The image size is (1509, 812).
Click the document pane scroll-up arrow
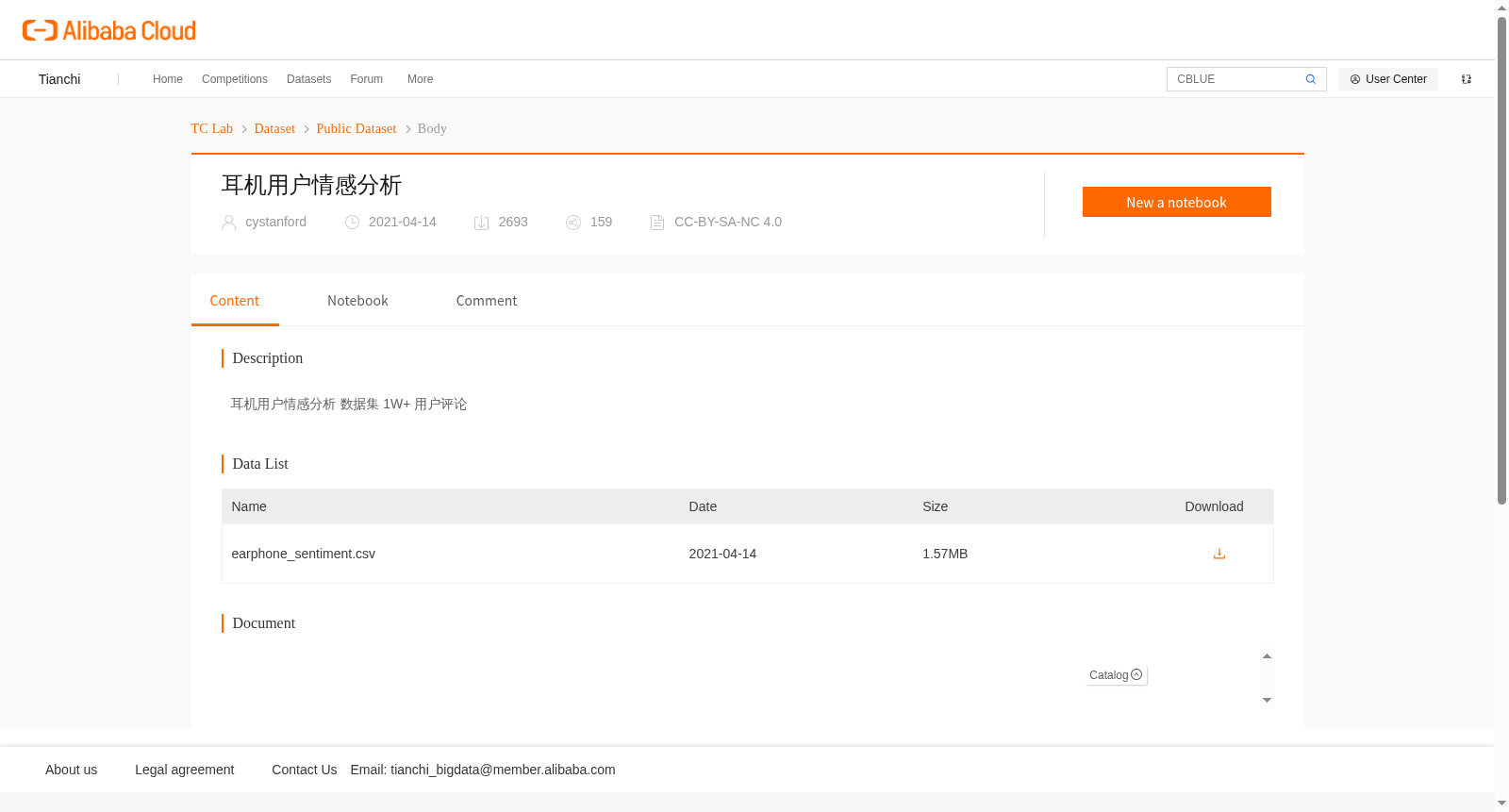(1267, 656)
